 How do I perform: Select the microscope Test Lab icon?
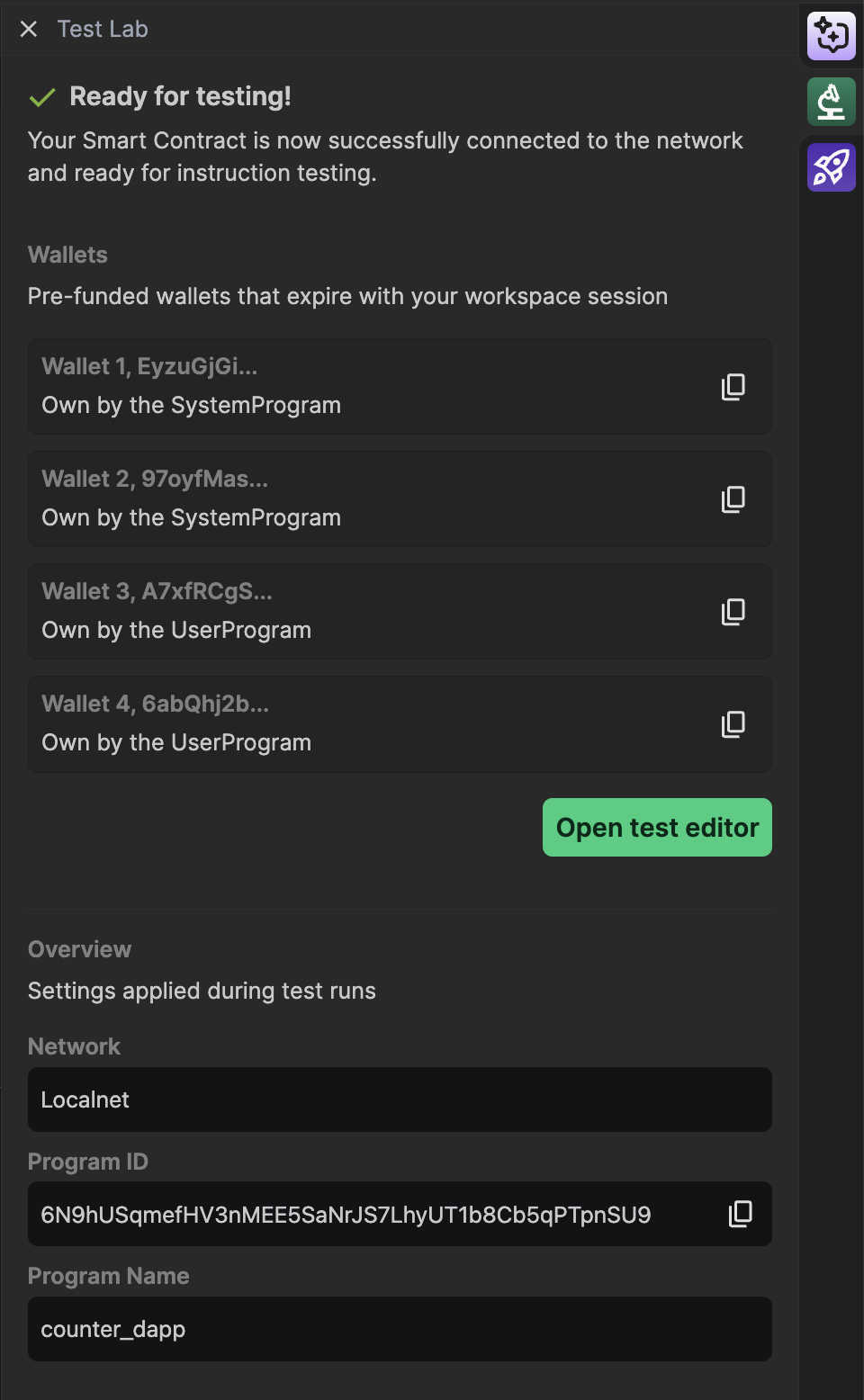tap(831, 102)
